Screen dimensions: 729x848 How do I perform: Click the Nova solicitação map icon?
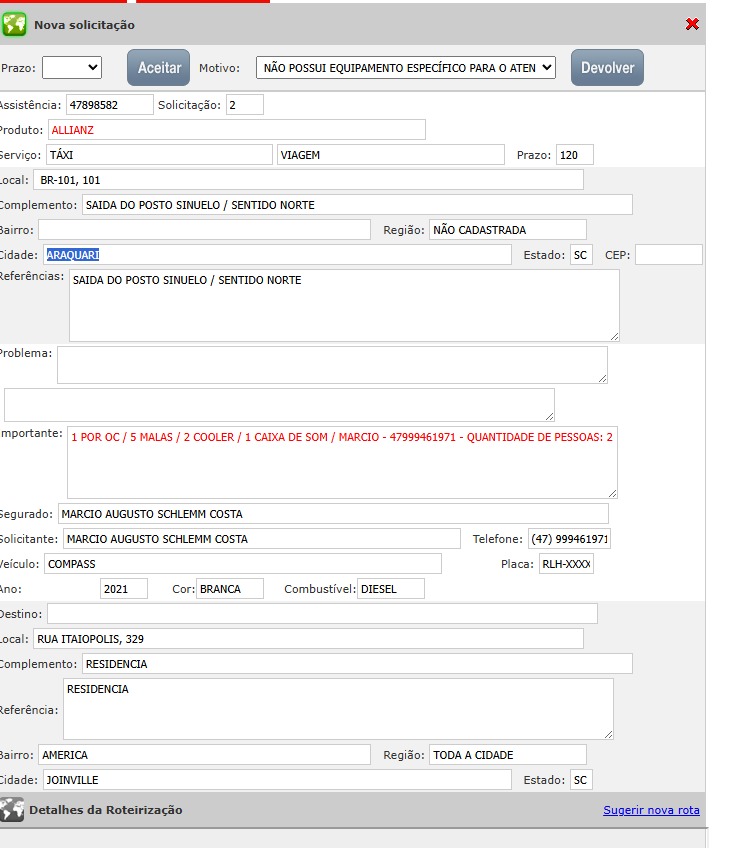tap(14, 24)
